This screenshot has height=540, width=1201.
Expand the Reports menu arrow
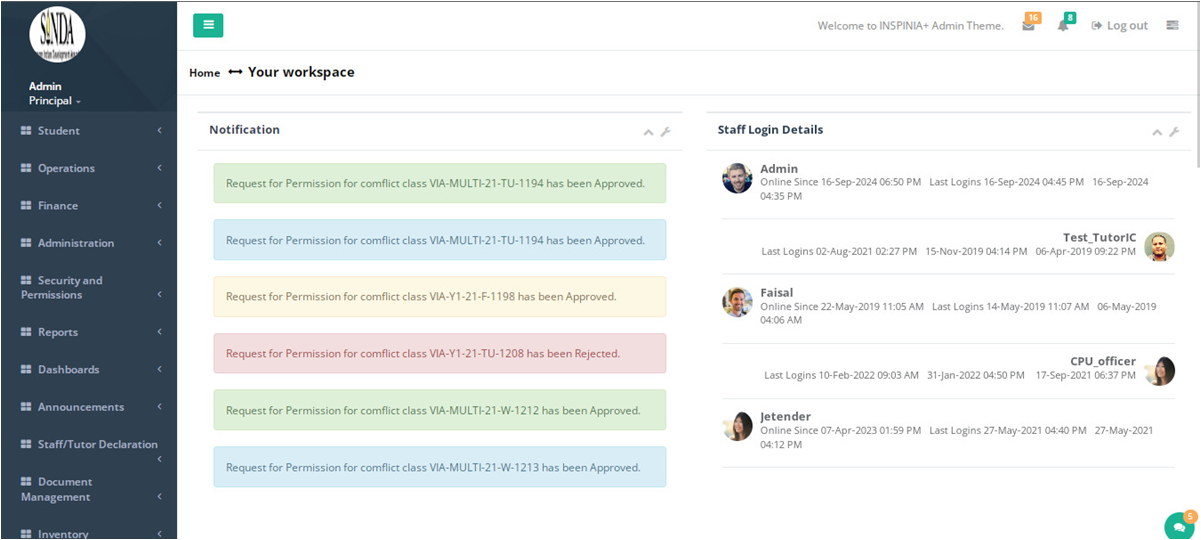click(x=160, y=332)
